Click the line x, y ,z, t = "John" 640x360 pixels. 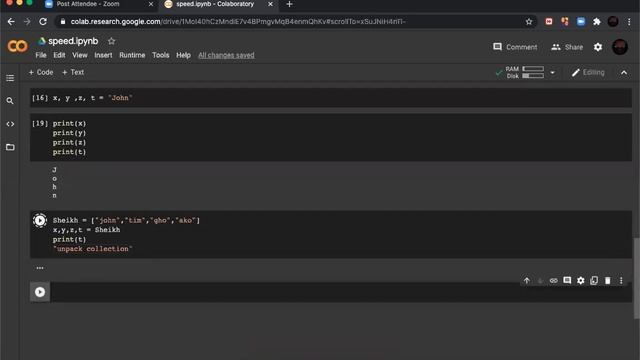[93, 98]
